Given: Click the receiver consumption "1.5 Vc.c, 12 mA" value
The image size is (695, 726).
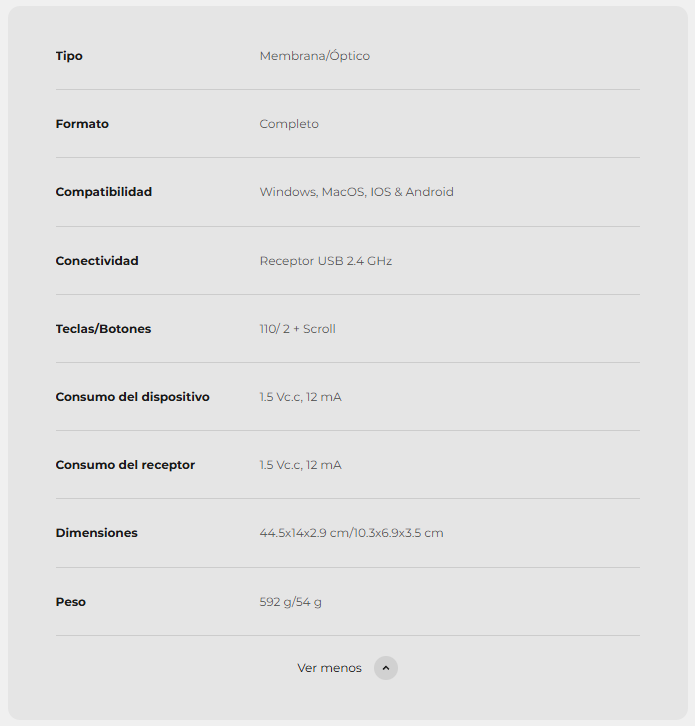Looking at the screenshot, I should coord(300,465).
